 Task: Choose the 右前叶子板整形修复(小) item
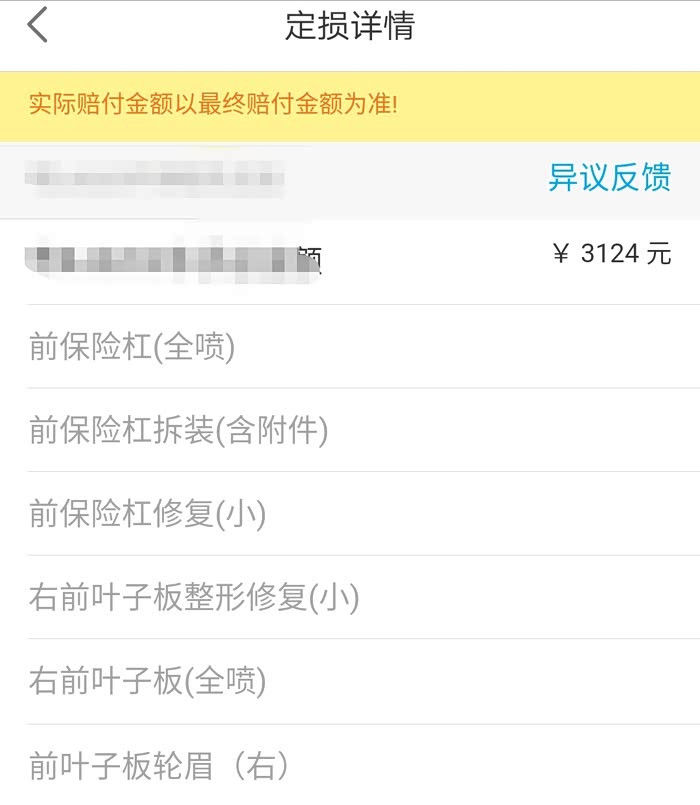[x=194, y=598]
